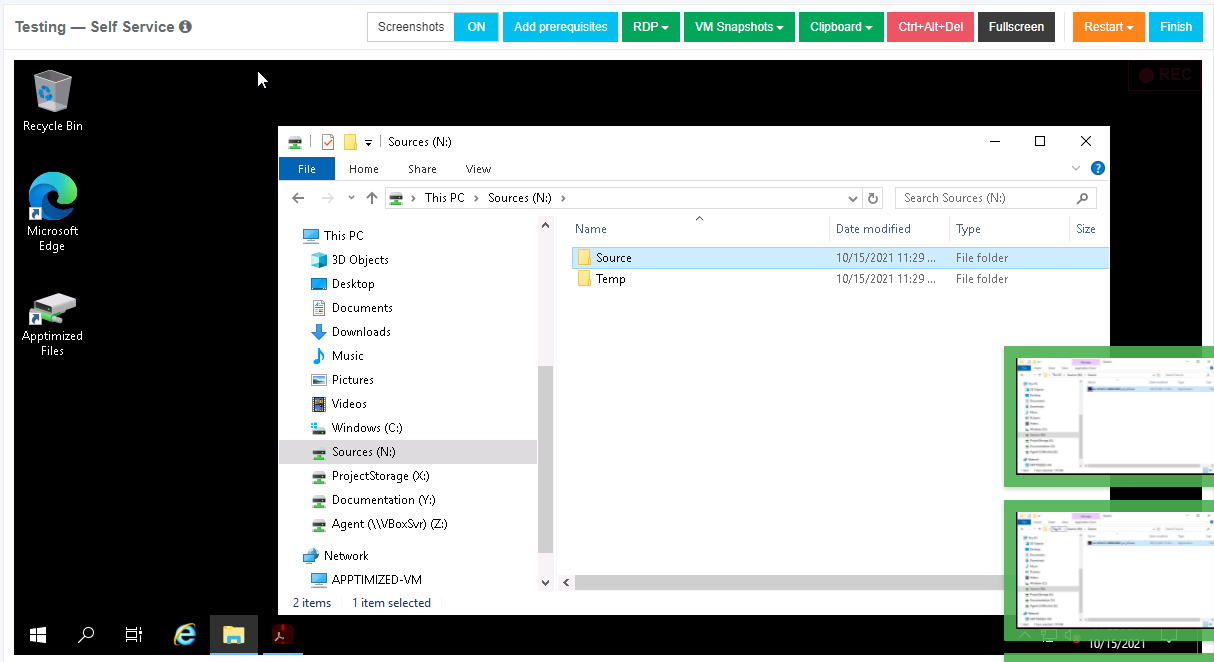Click the Windows Start button
Screen dimensions: 1214x662
(38, 635)
